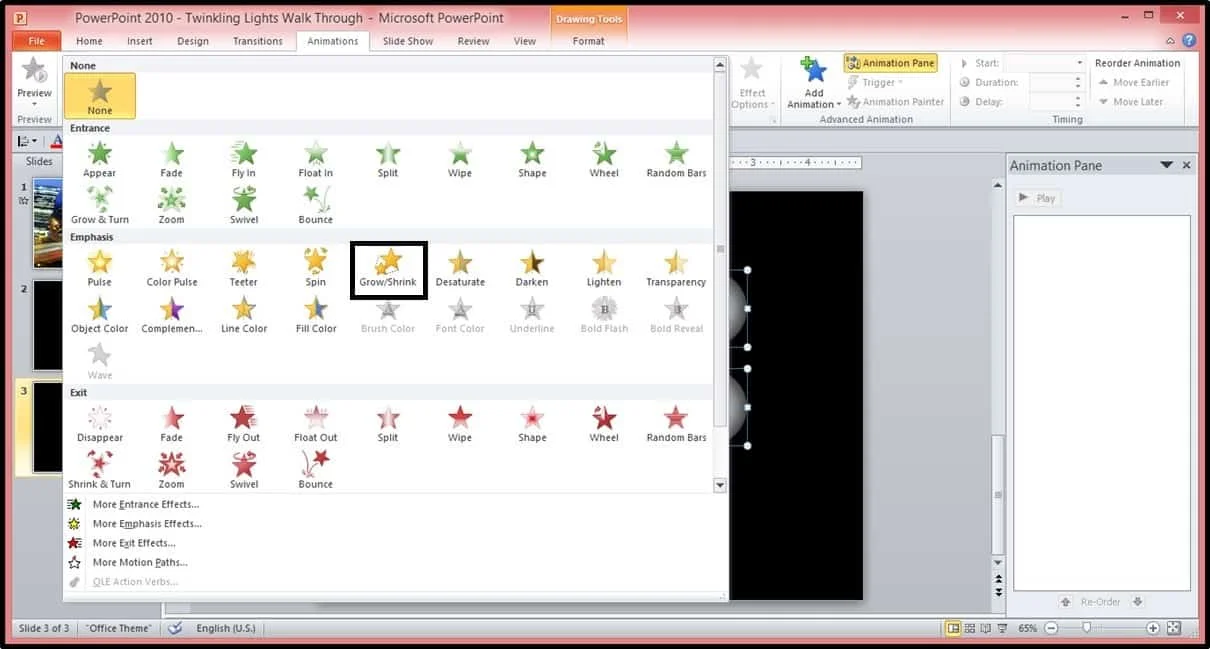Apply the Teeter emphasis effect
This screenshot has height=649, width=1210.
tap(244, 269)
